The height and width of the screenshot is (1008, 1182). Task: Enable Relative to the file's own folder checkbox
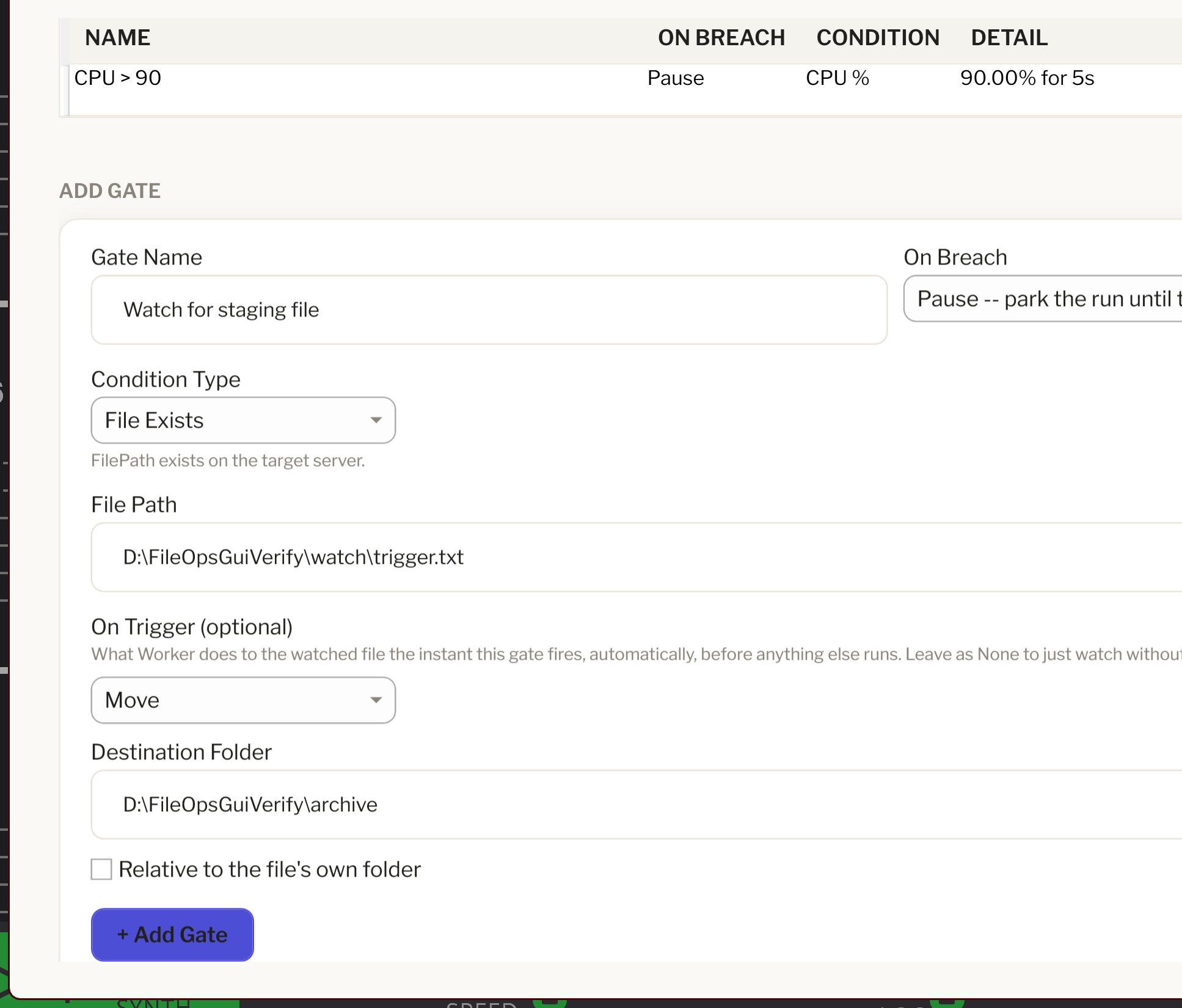(x=101, y=869)
